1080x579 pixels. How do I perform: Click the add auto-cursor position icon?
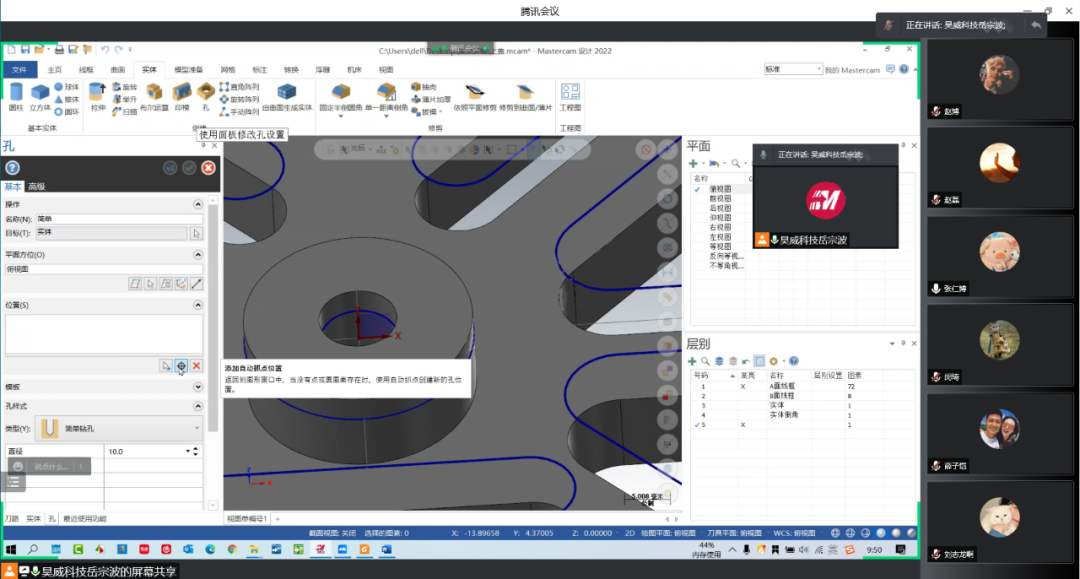click(181, 366)
